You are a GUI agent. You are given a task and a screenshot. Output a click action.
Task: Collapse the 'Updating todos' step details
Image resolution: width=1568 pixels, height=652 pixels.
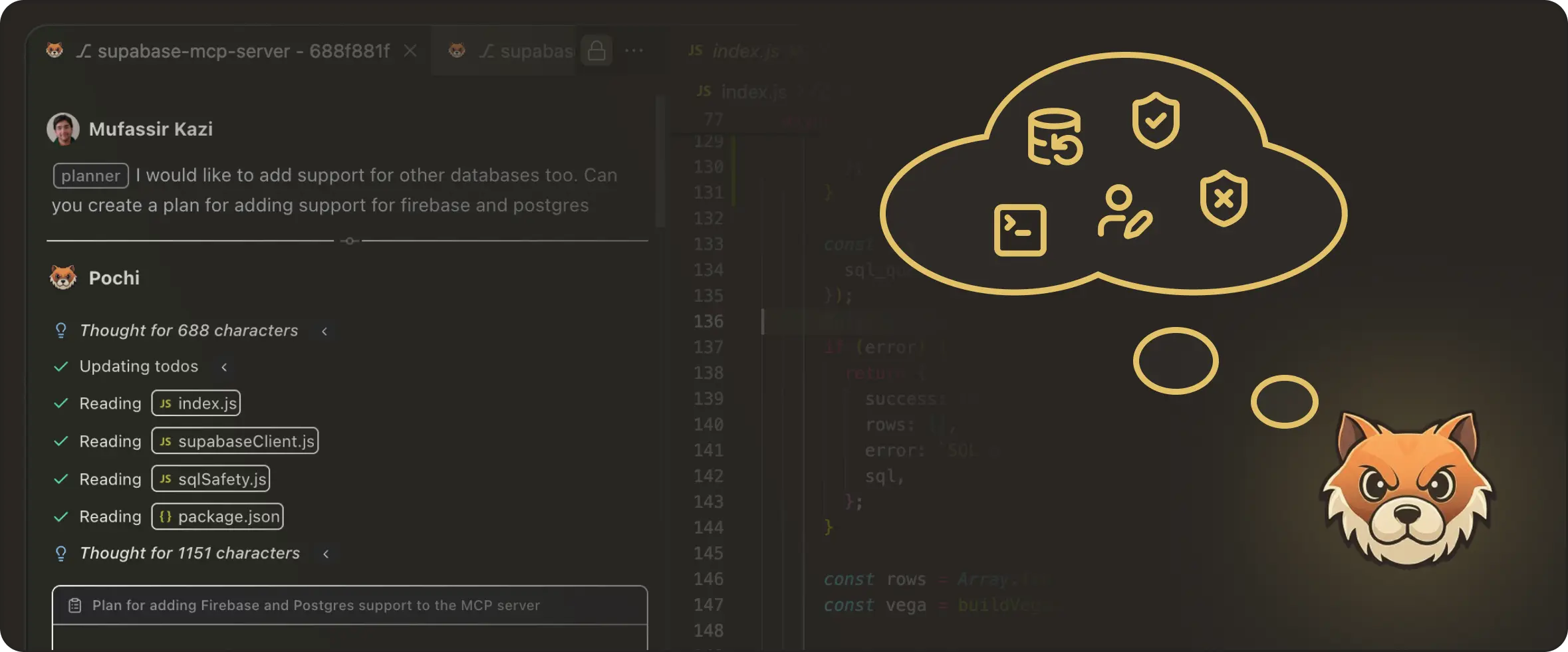224,366
